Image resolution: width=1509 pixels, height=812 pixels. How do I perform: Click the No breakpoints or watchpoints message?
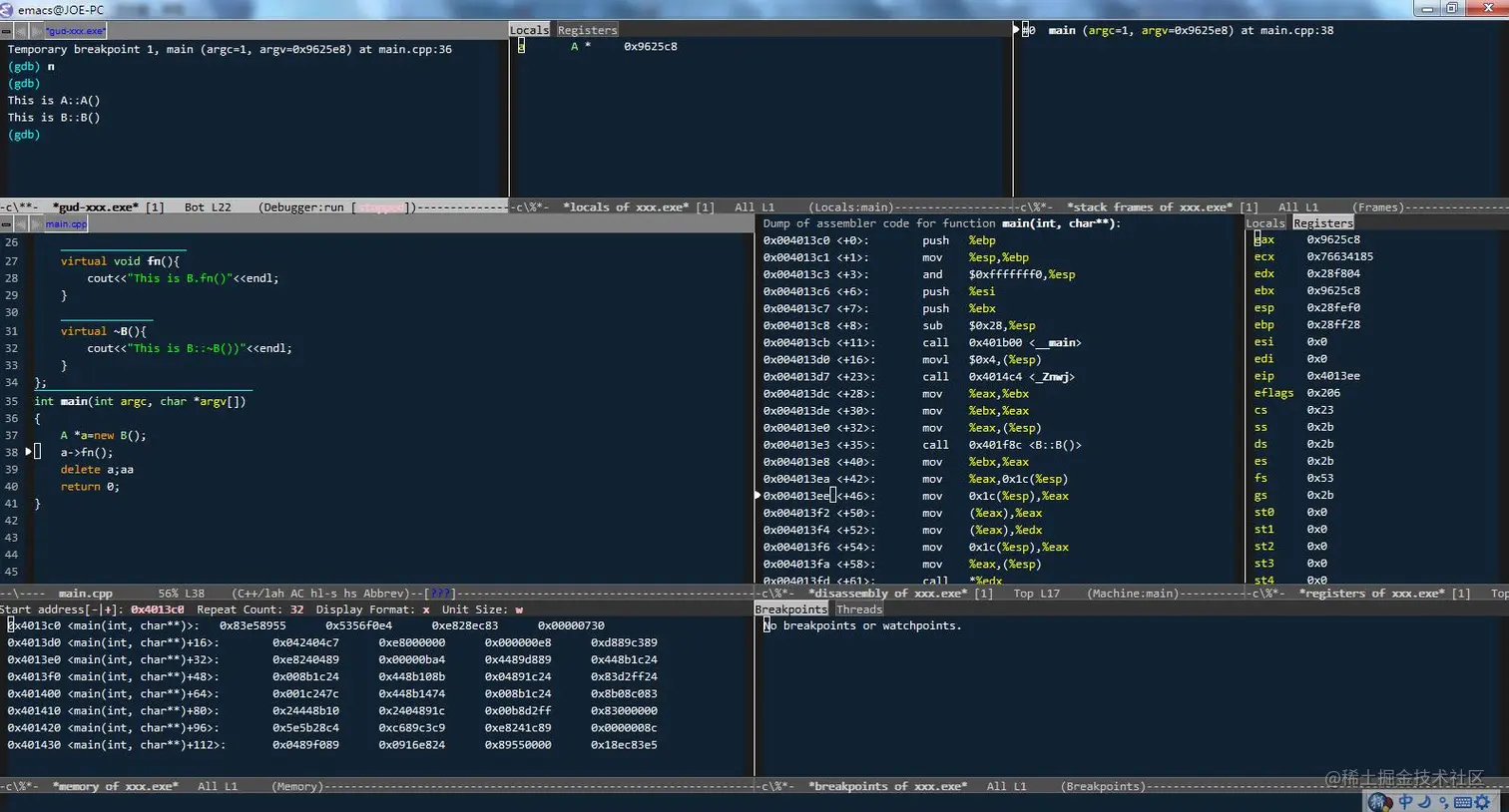click(x=862, y=626)
